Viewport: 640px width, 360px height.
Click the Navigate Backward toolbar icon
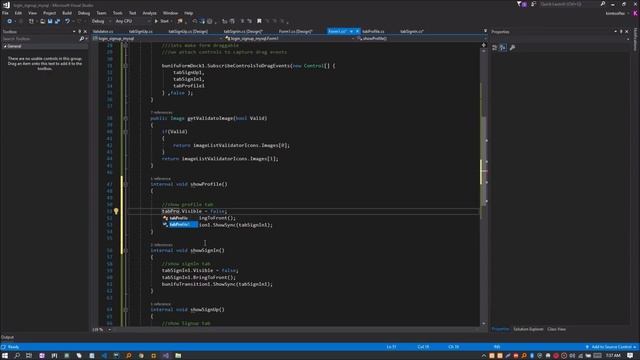click(9, 21)
